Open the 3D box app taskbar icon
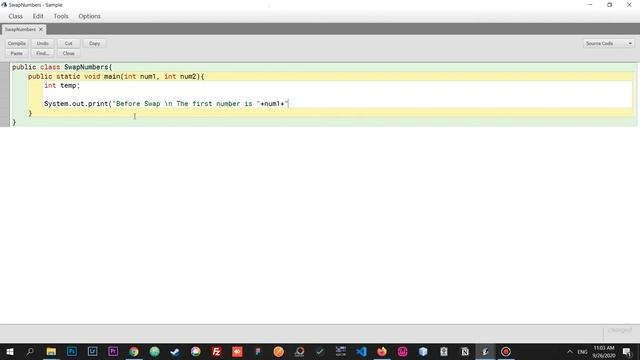Screen dimensions: 640x360 [x=423, y=351]
